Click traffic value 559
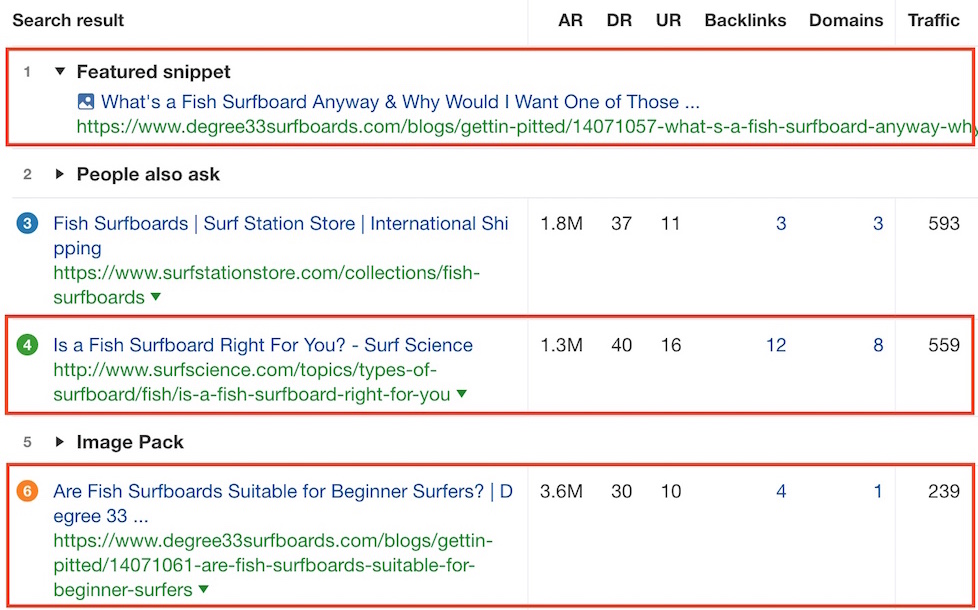This screenshot has height=610, width=978. pos(944,345)
